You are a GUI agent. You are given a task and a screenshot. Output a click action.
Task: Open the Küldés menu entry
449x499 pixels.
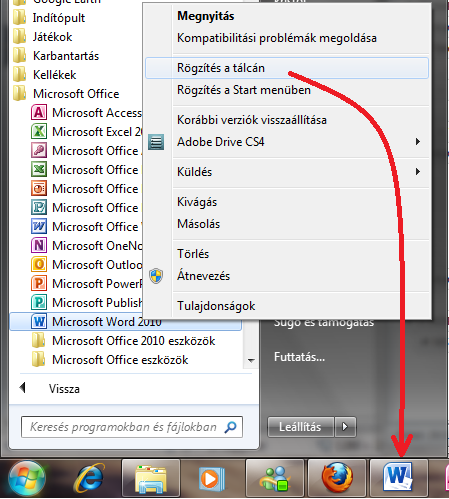click(194, 172)
